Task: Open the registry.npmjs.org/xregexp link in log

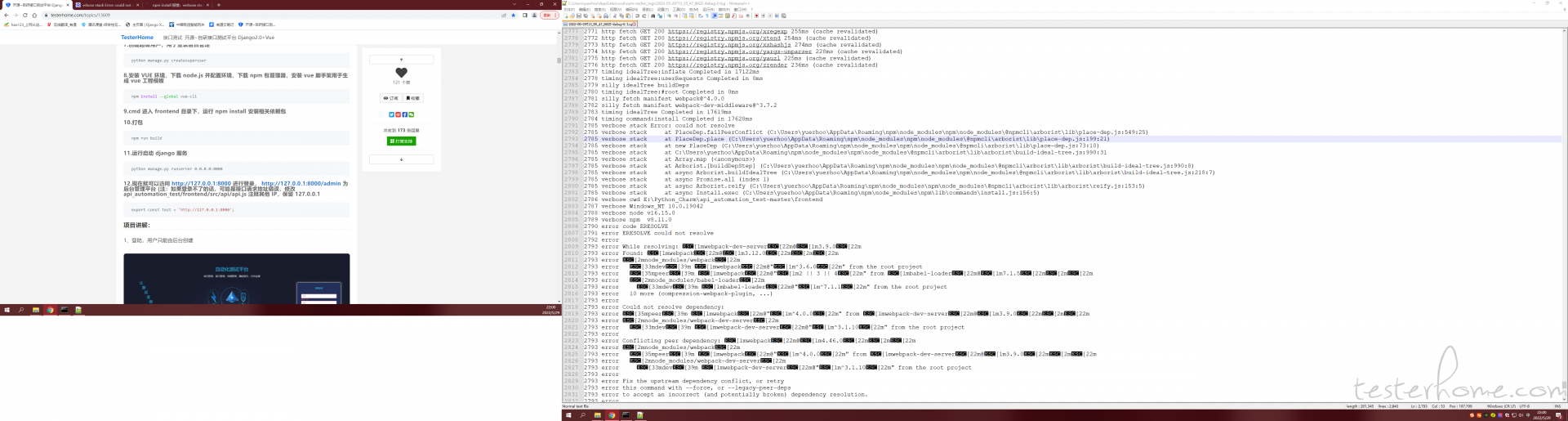Action: tap(728, 31)
